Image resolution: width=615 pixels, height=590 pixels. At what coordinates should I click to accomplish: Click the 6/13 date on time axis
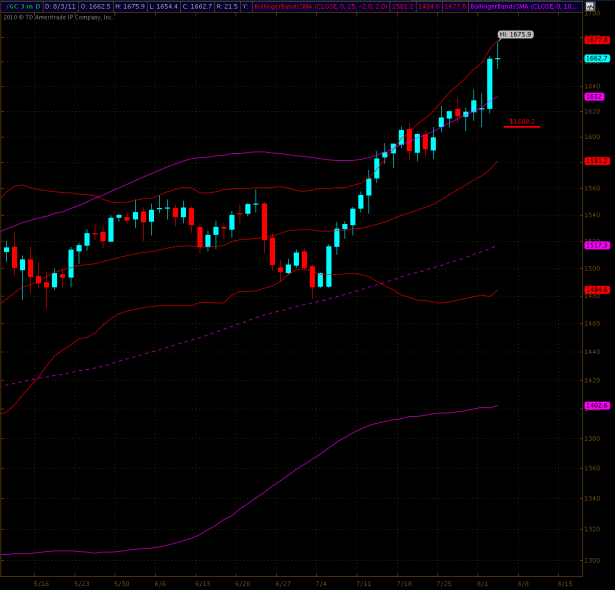coord(203,584)
